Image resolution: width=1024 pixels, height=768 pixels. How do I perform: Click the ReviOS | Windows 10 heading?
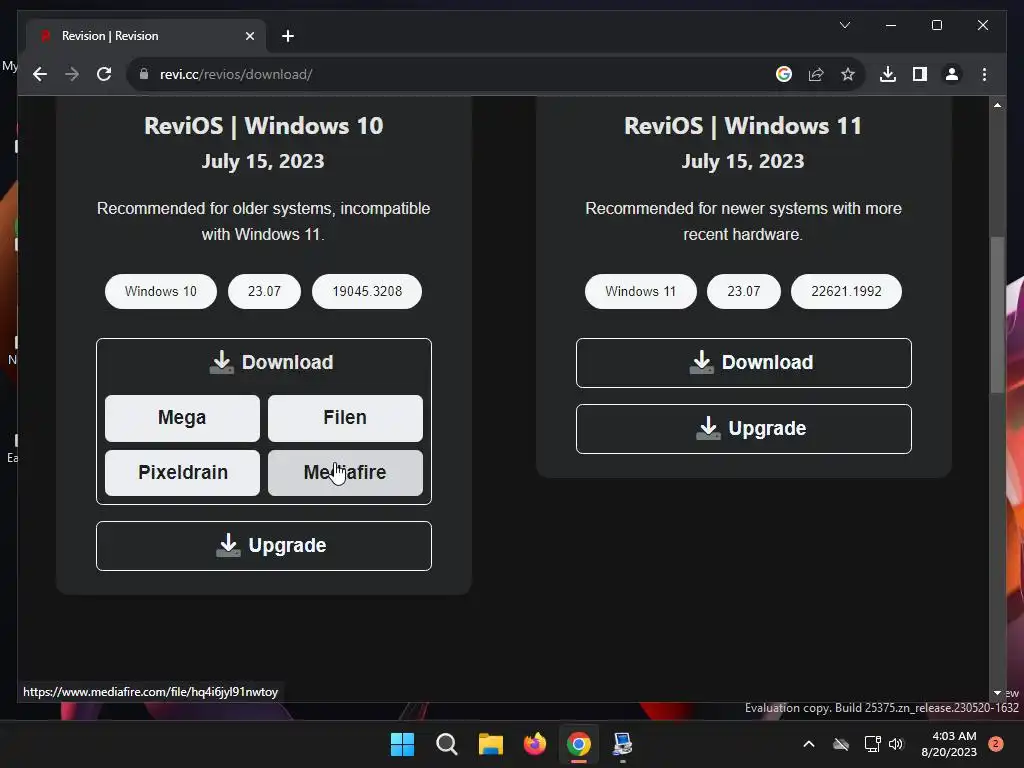pyautogui.click(x=264, y=125)
